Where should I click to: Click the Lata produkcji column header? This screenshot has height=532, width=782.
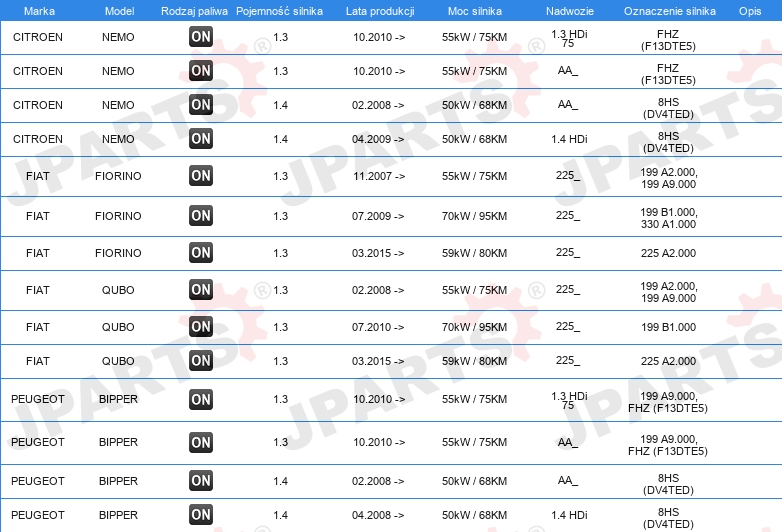(380, 11)
